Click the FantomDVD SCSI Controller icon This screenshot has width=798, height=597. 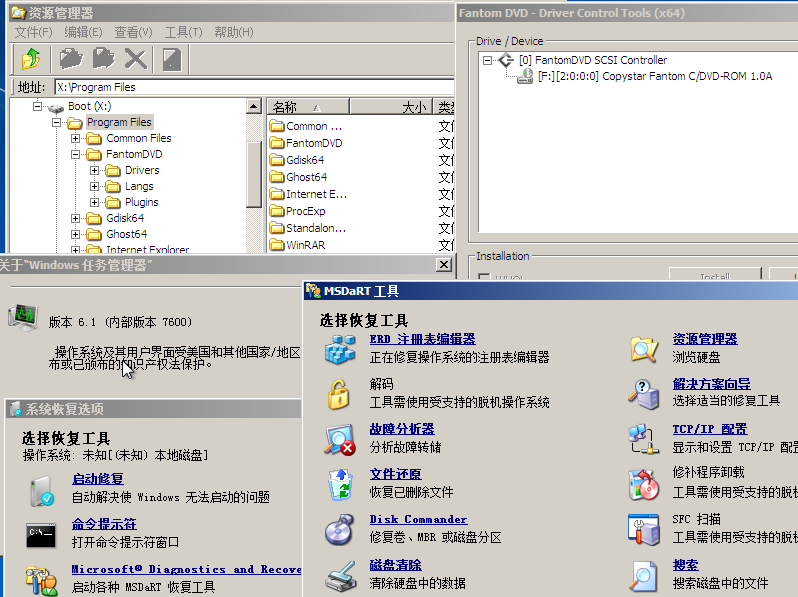(x=506, y=60)
